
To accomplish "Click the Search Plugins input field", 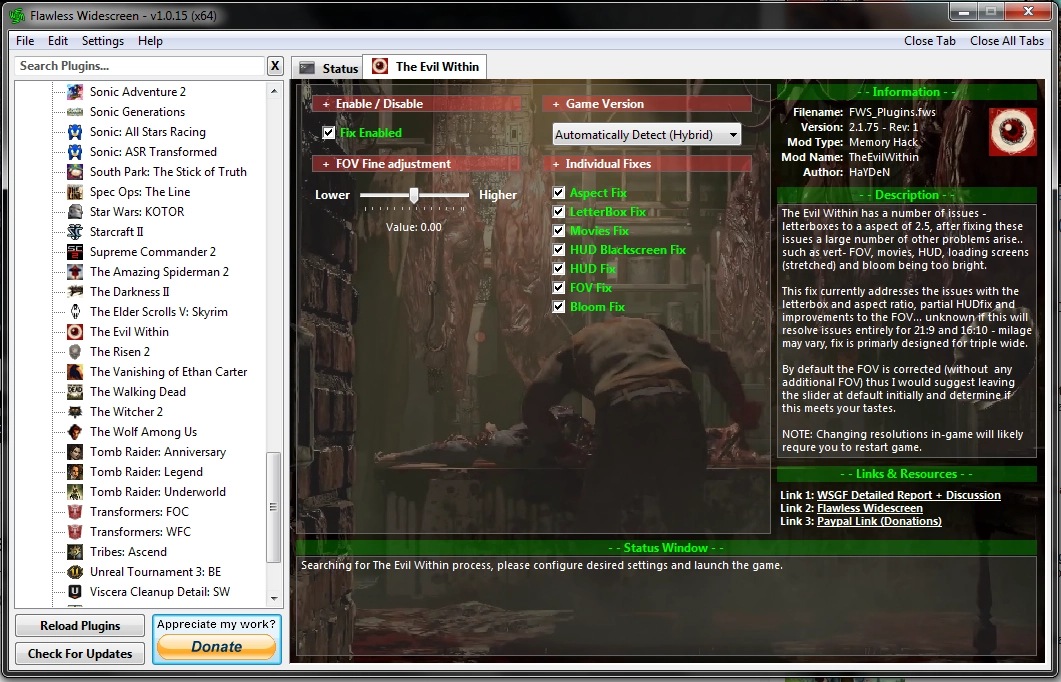I will pos(139,66).
